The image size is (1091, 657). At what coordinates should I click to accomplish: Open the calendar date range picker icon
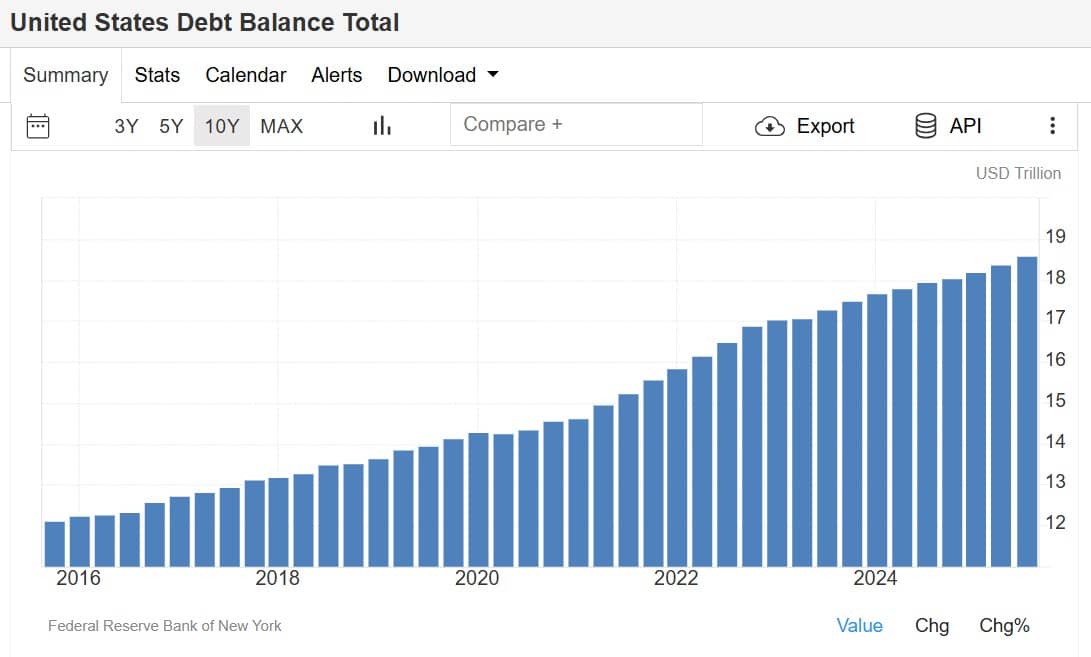[x=38, y=126]
